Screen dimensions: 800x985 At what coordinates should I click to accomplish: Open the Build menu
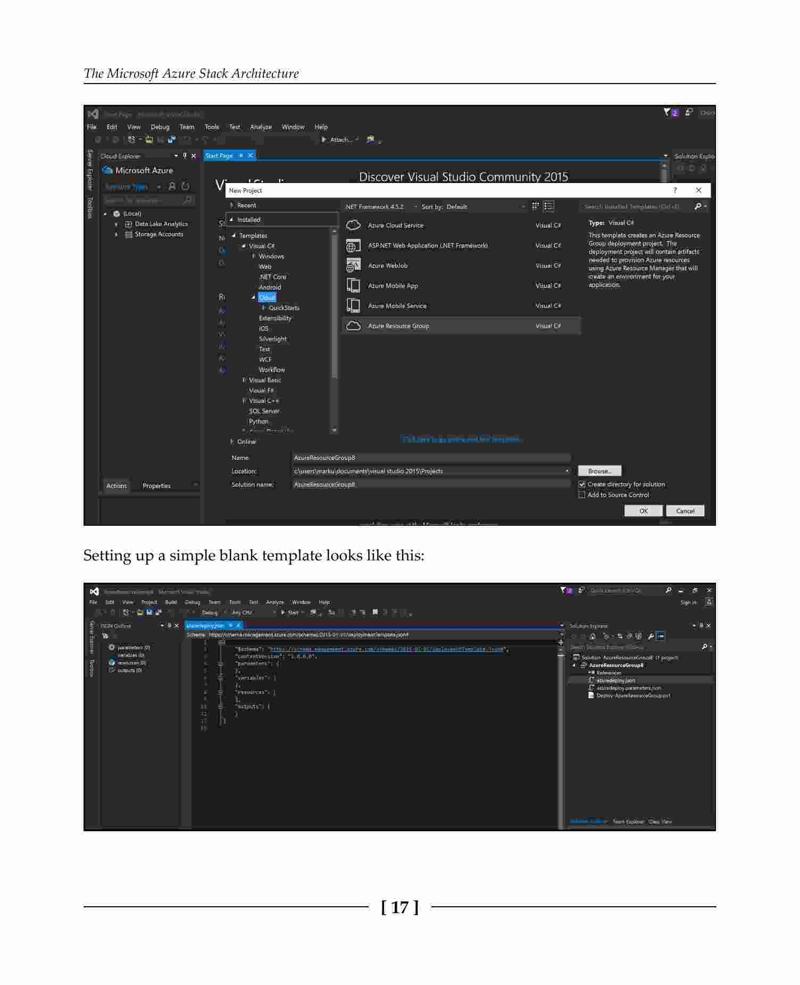(x=171, y=602)
